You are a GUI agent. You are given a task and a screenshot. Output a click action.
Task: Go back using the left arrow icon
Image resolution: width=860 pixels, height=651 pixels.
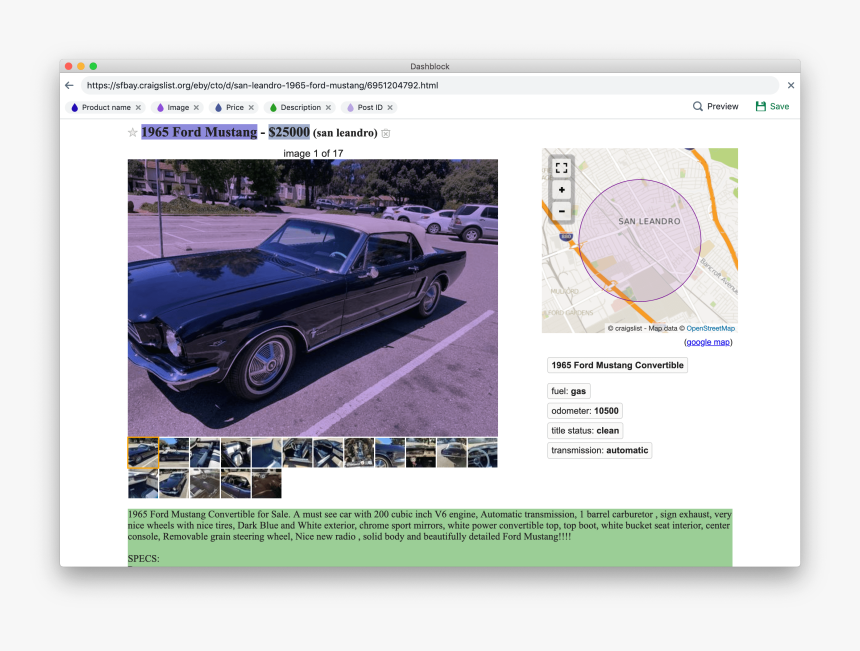pos(69,86)
